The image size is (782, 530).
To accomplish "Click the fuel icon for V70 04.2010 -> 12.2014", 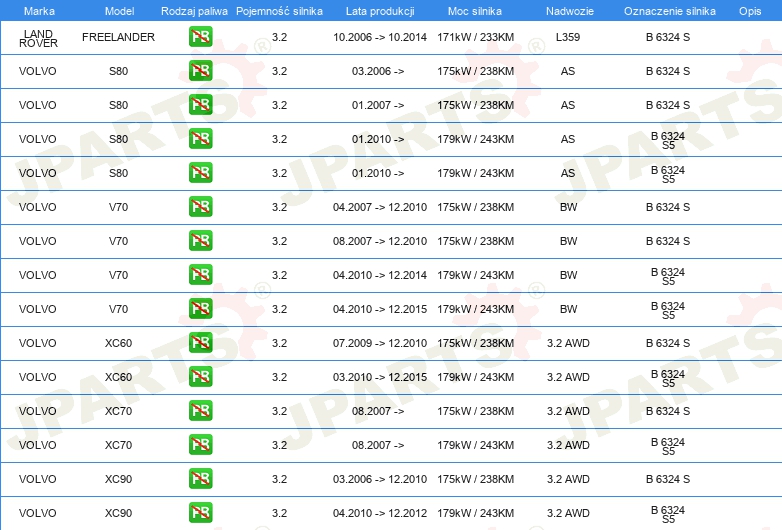I will coord(200,275).
